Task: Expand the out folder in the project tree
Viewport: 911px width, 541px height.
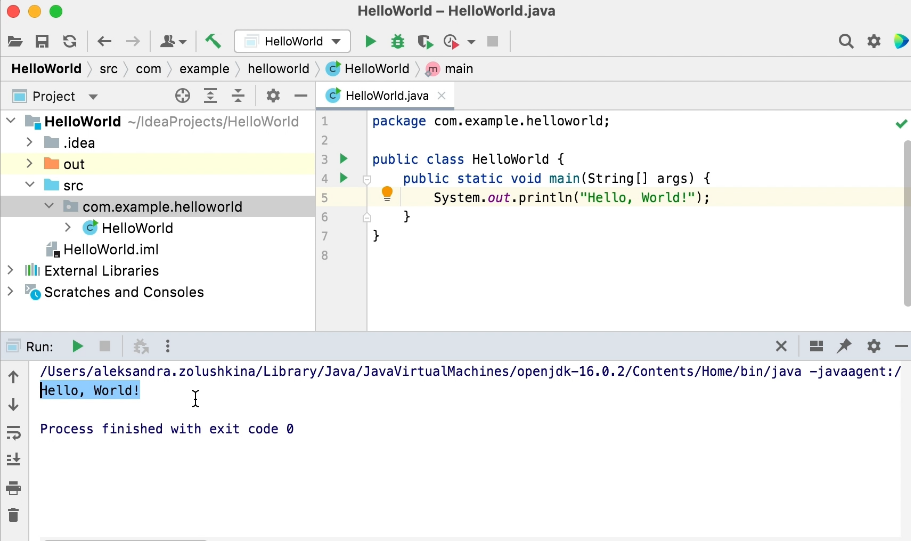Action: tap(29, 164)
